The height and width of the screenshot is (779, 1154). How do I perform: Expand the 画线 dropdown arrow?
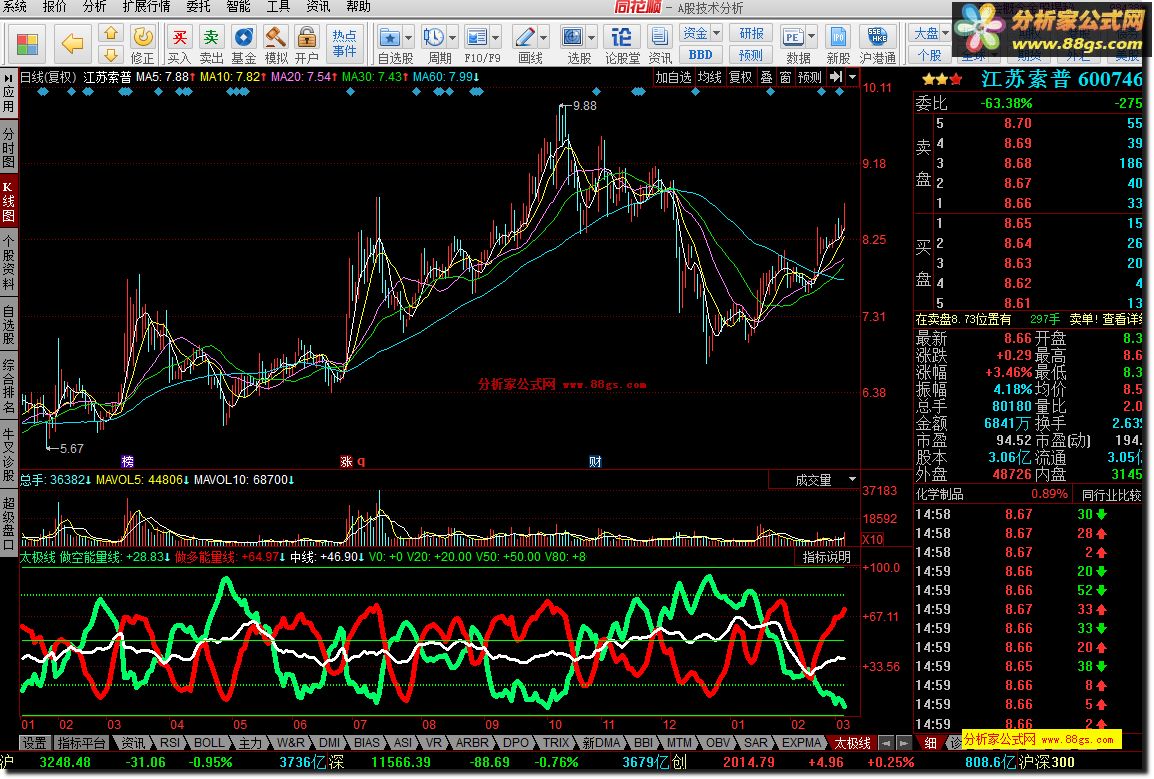(544, 36)
